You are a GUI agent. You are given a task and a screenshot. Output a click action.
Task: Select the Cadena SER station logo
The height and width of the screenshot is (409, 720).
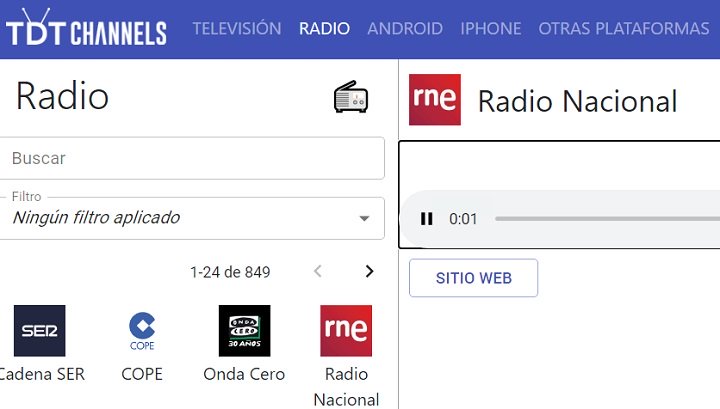(39, 331)
